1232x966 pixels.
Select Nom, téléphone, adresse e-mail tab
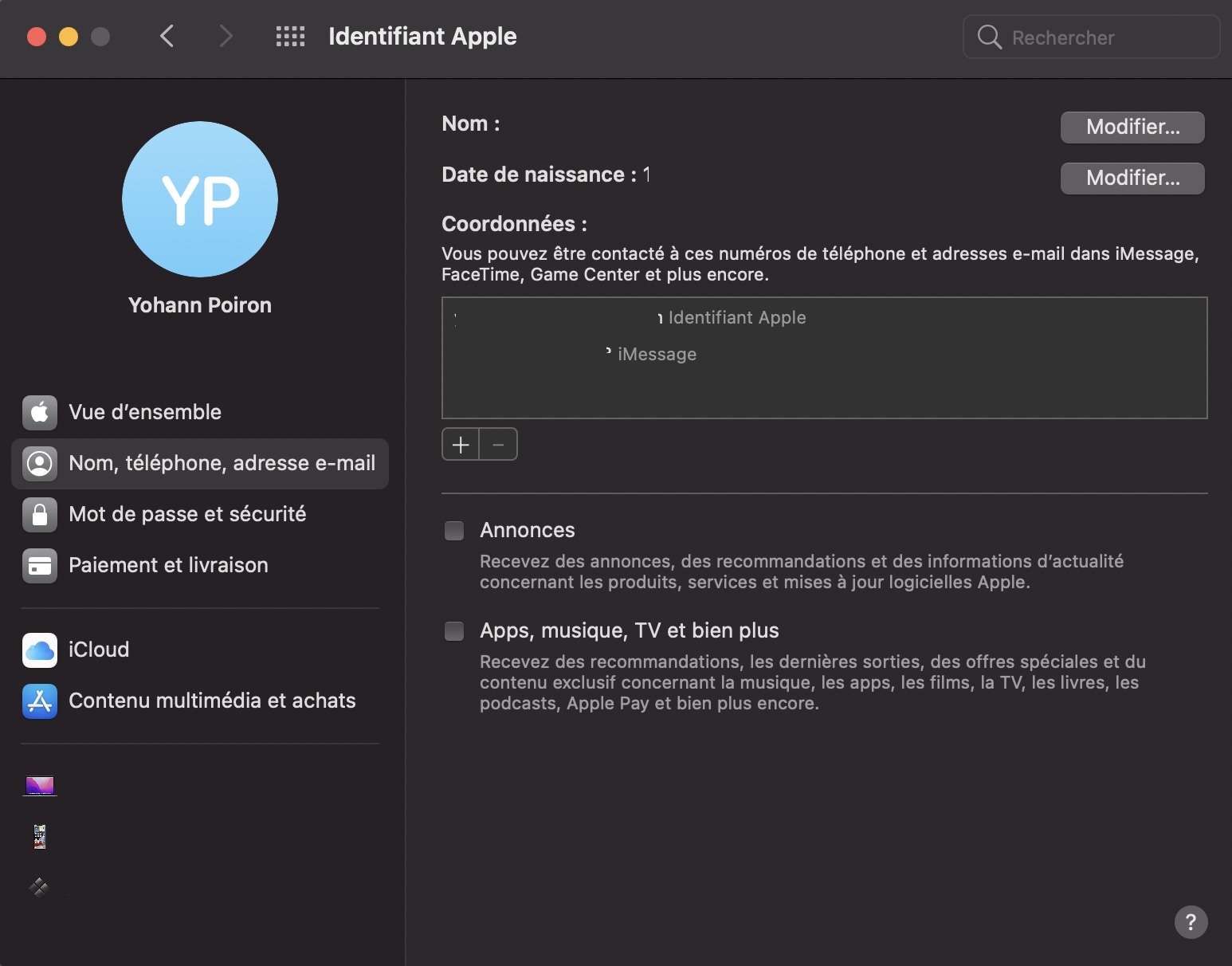click(200, 463)
